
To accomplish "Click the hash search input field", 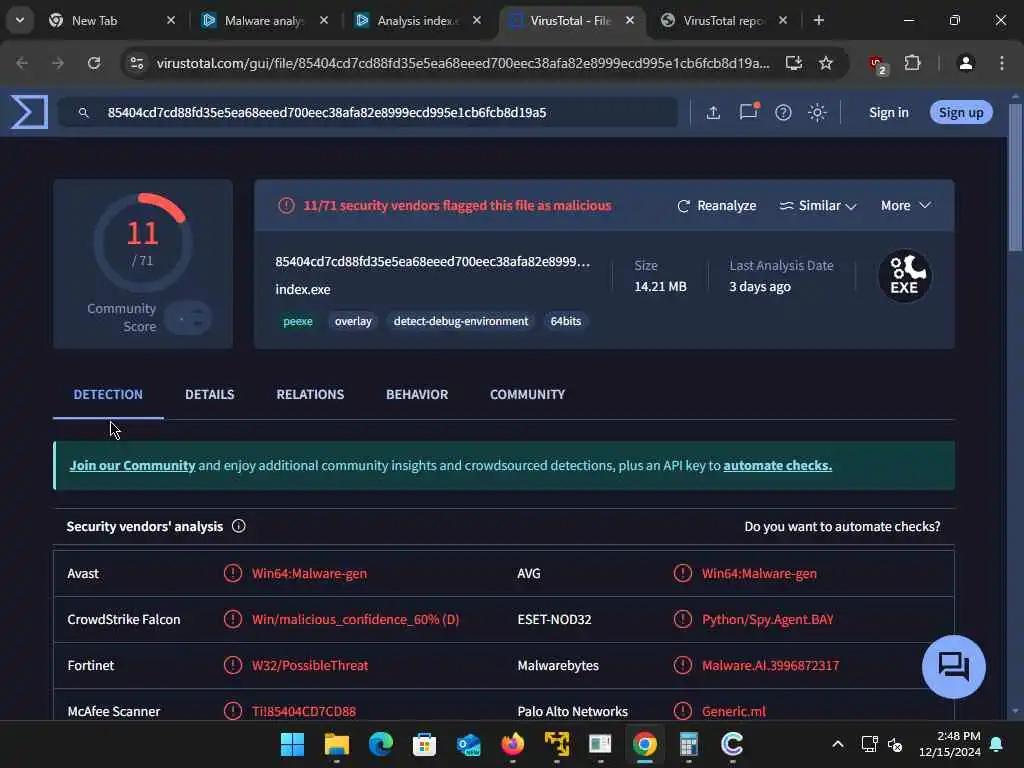I will pyautogui.click(x=369, y=112).
